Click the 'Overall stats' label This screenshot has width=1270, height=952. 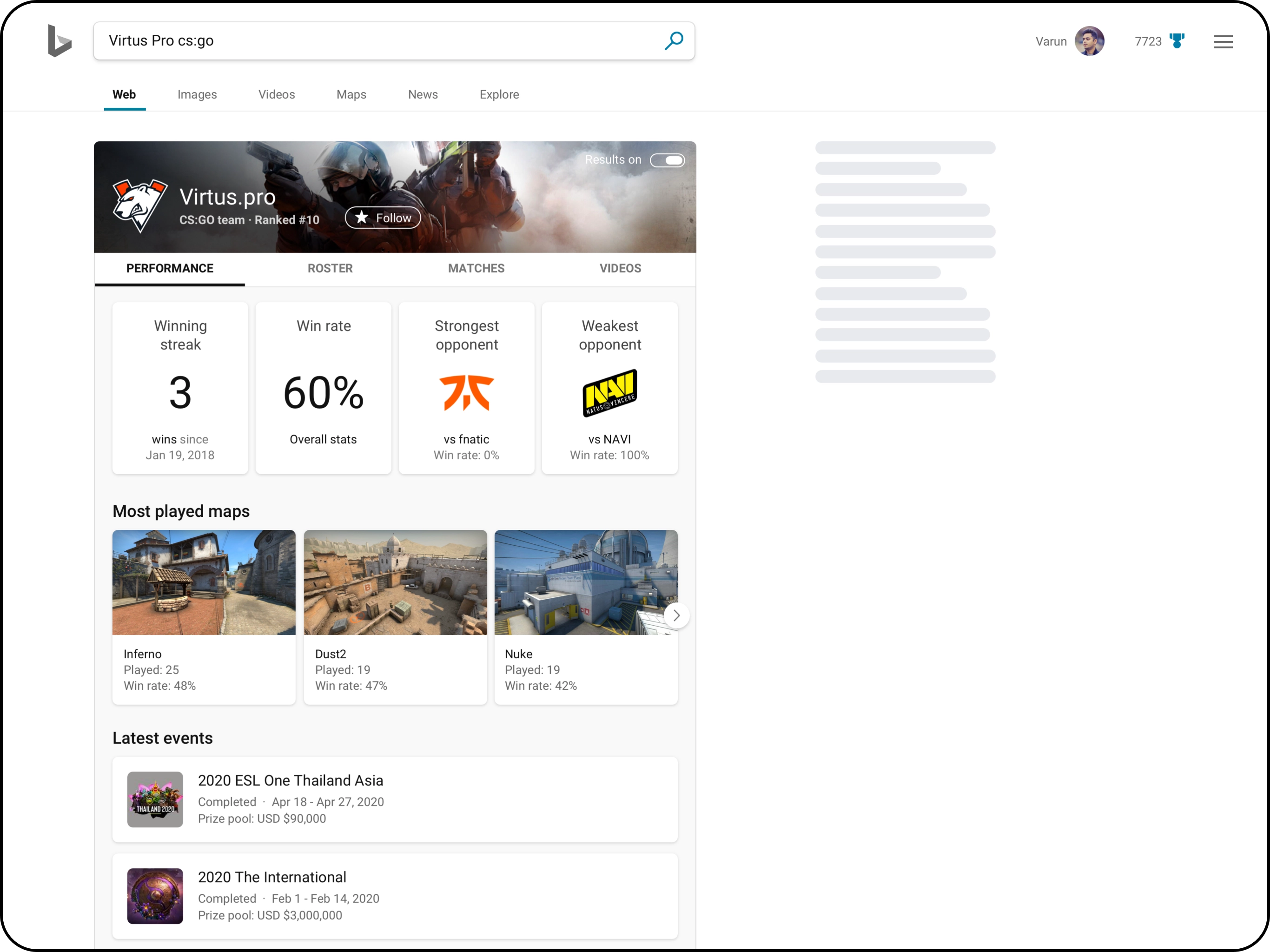point(323,439)
